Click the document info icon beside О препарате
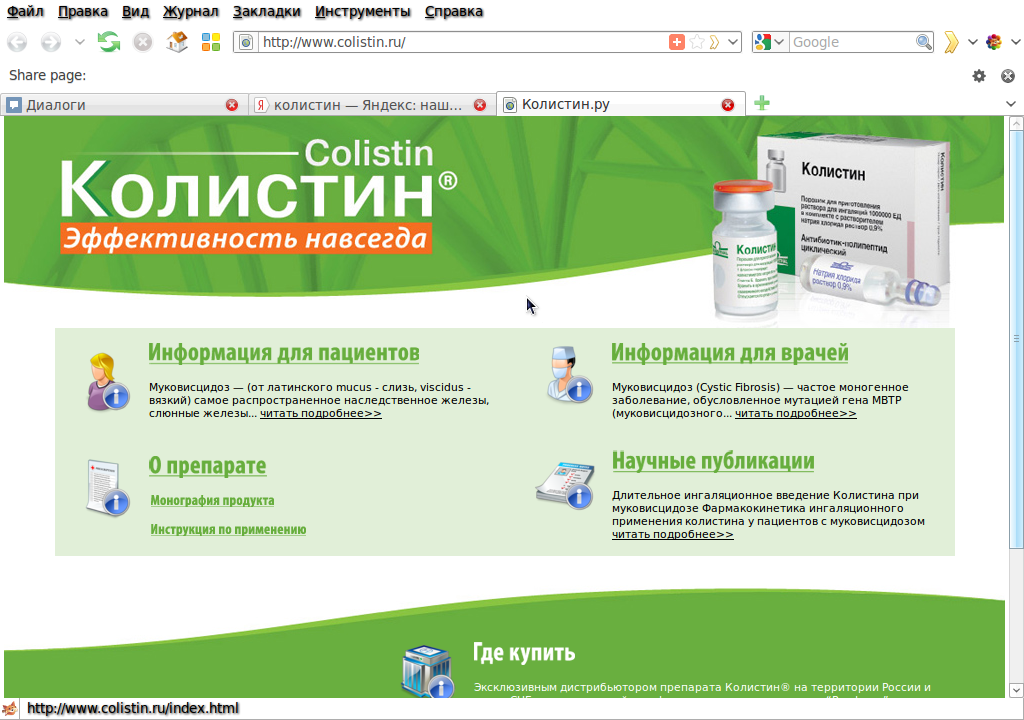1024x720 pixels. tap(107, 487)
